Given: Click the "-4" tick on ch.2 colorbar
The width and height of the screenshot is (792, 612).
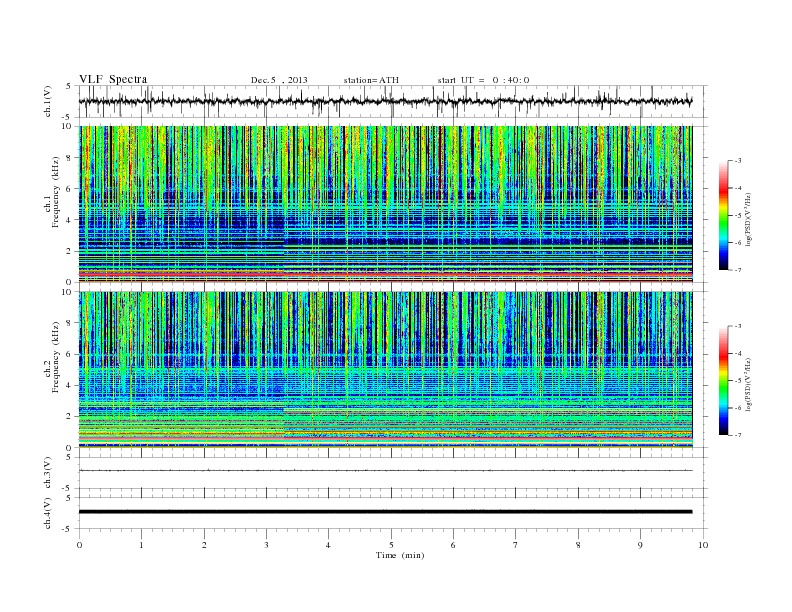Looking at the screenshot, I should pyautogui.click(x=738, y=353).
